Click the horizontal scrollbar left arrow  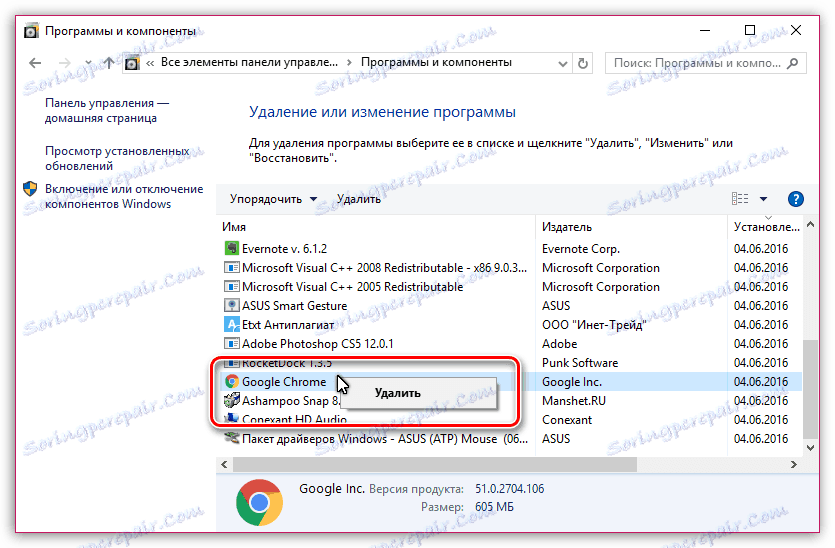pos(224,464)
